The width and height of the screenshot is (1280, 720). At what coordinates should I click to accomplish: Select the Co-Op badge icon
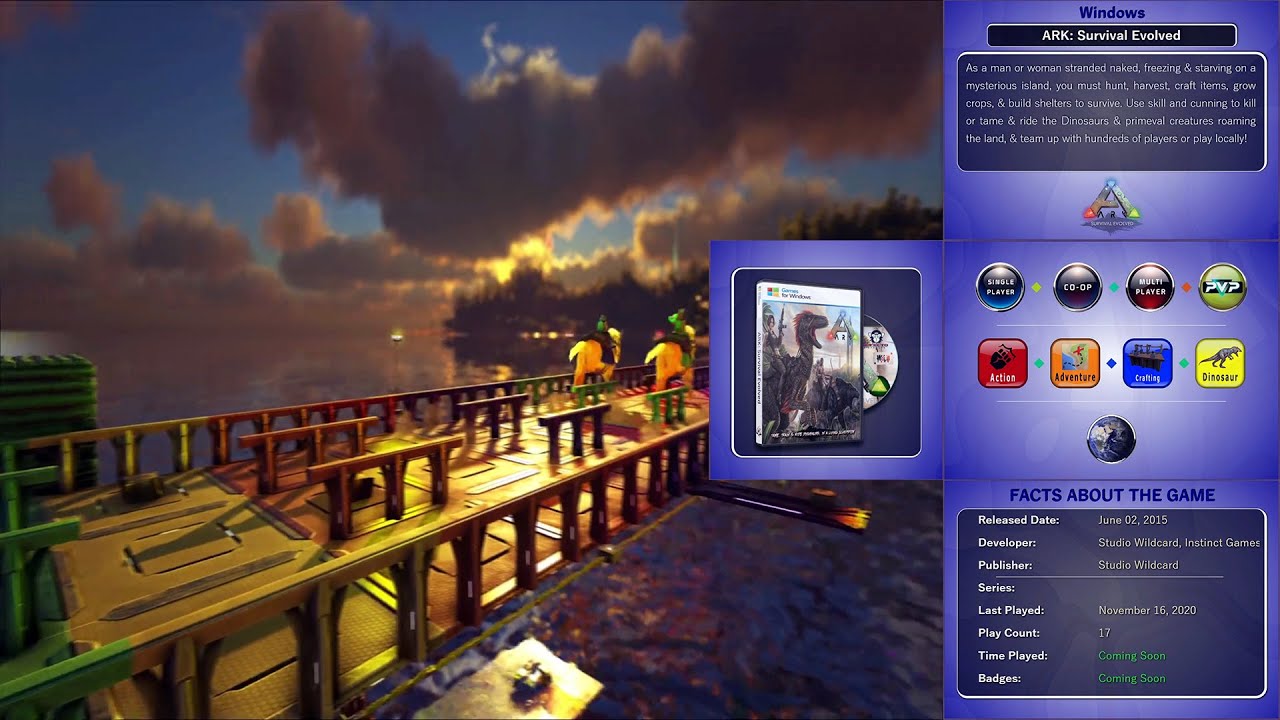1077,287
